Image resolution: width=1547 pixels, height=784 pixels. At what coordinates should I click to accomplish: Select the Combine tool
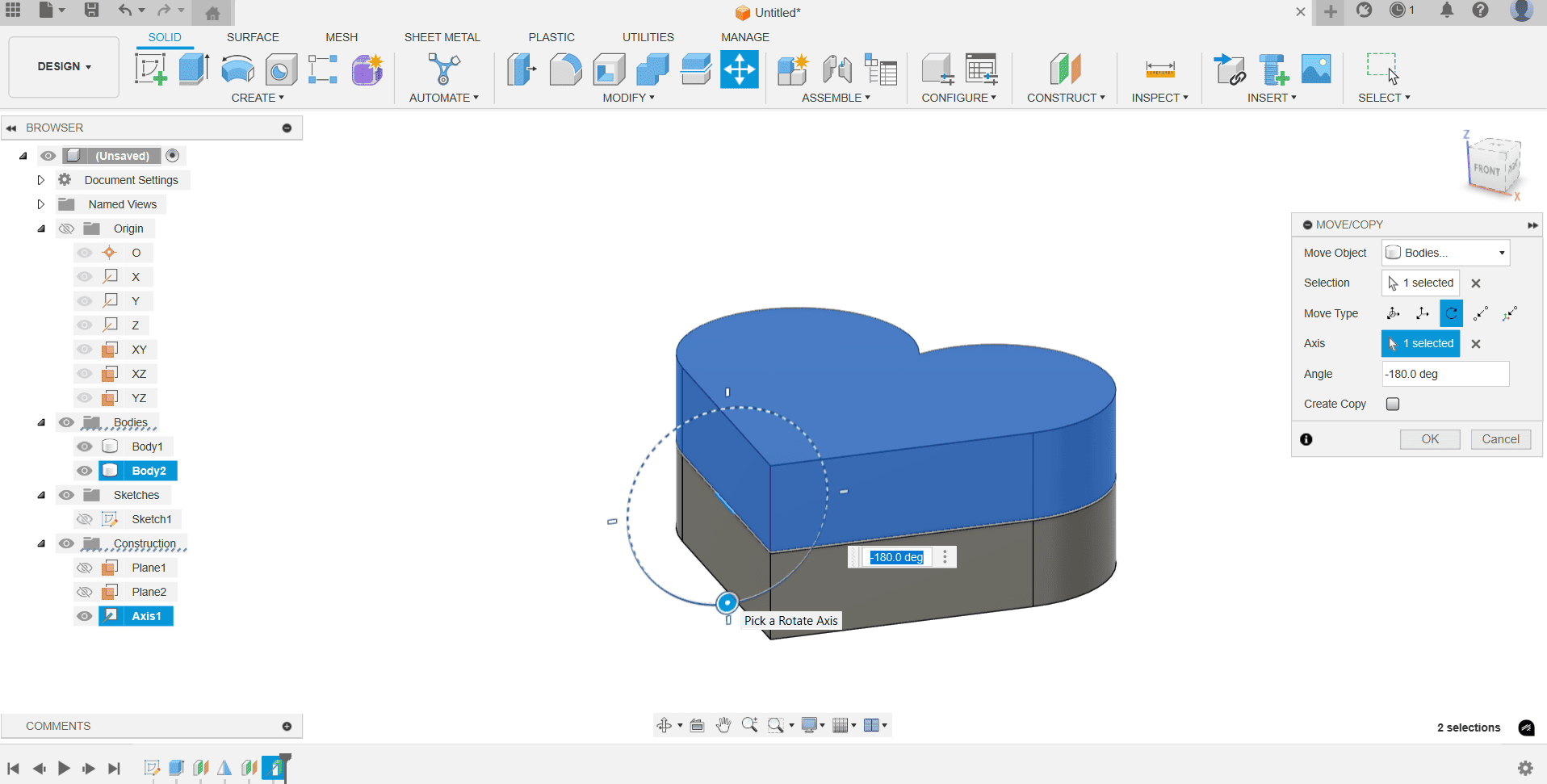pyautogui.click(x=652, y=69)
